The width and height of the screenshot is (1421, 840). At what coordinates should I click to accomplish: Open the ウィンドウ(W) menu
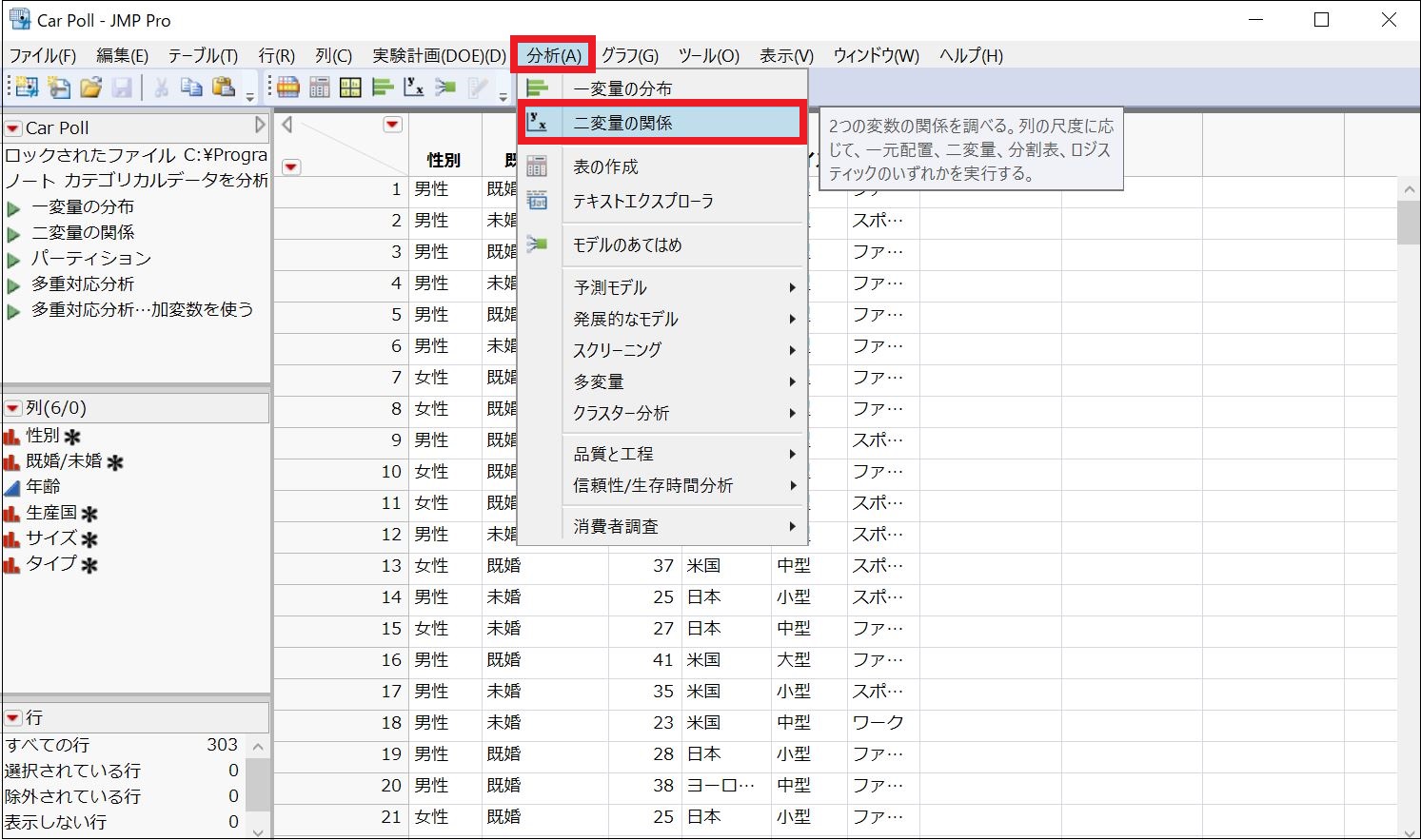pyautogui.click(x=877, y=55)
